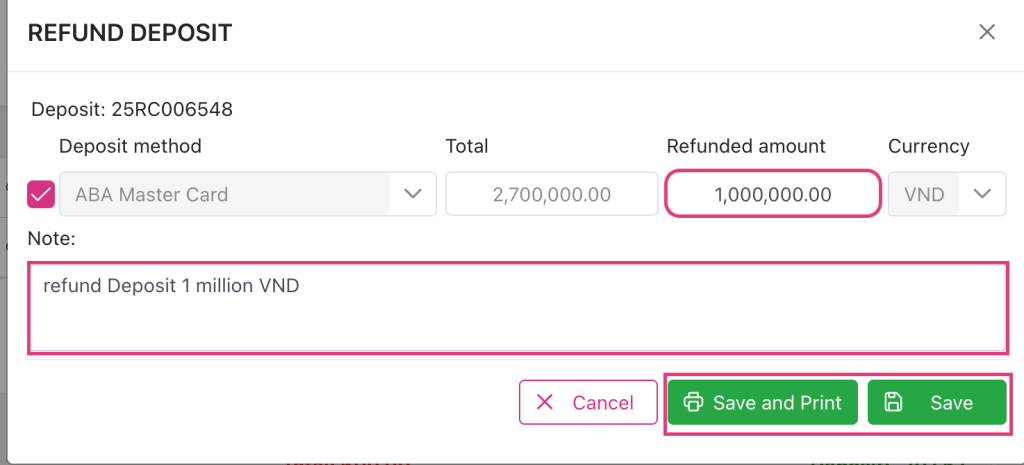Click the X icon inside Cancel button
Screen dimensions: 1024x465
point(545,402)
